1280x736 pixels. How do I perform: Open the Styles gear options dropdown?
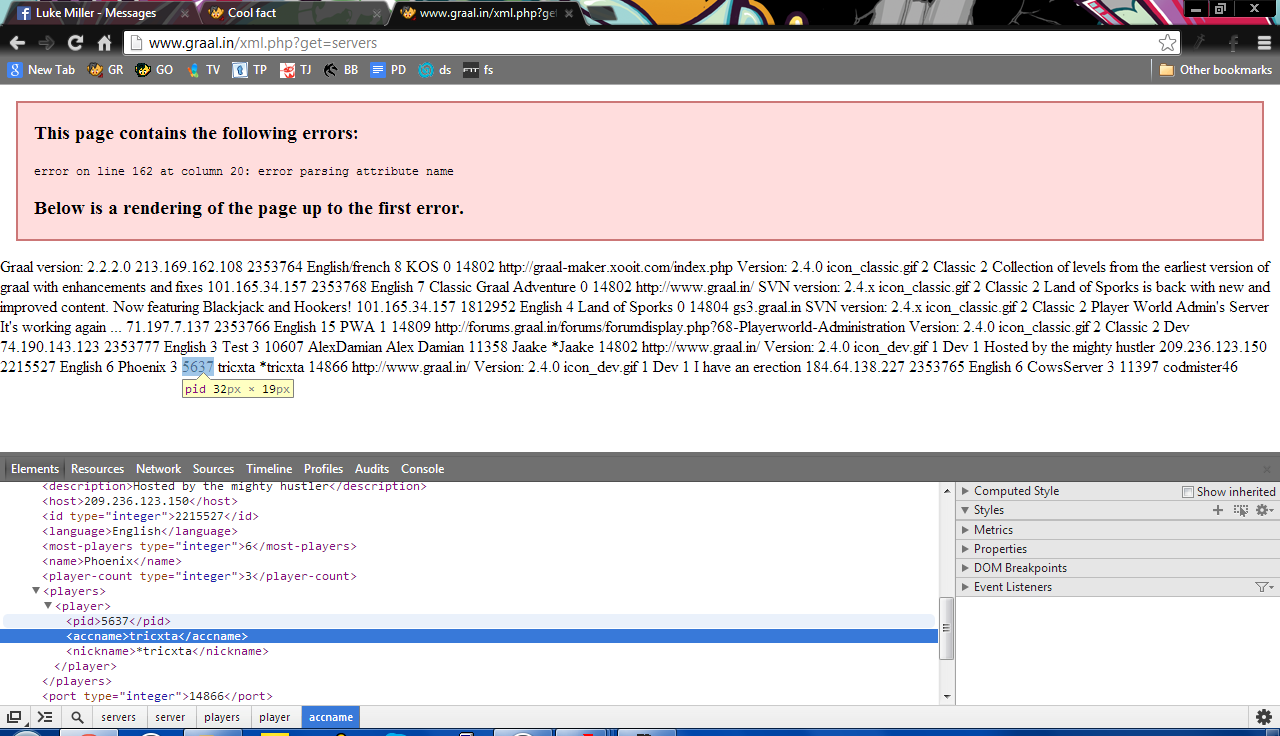coord(1265,510)
